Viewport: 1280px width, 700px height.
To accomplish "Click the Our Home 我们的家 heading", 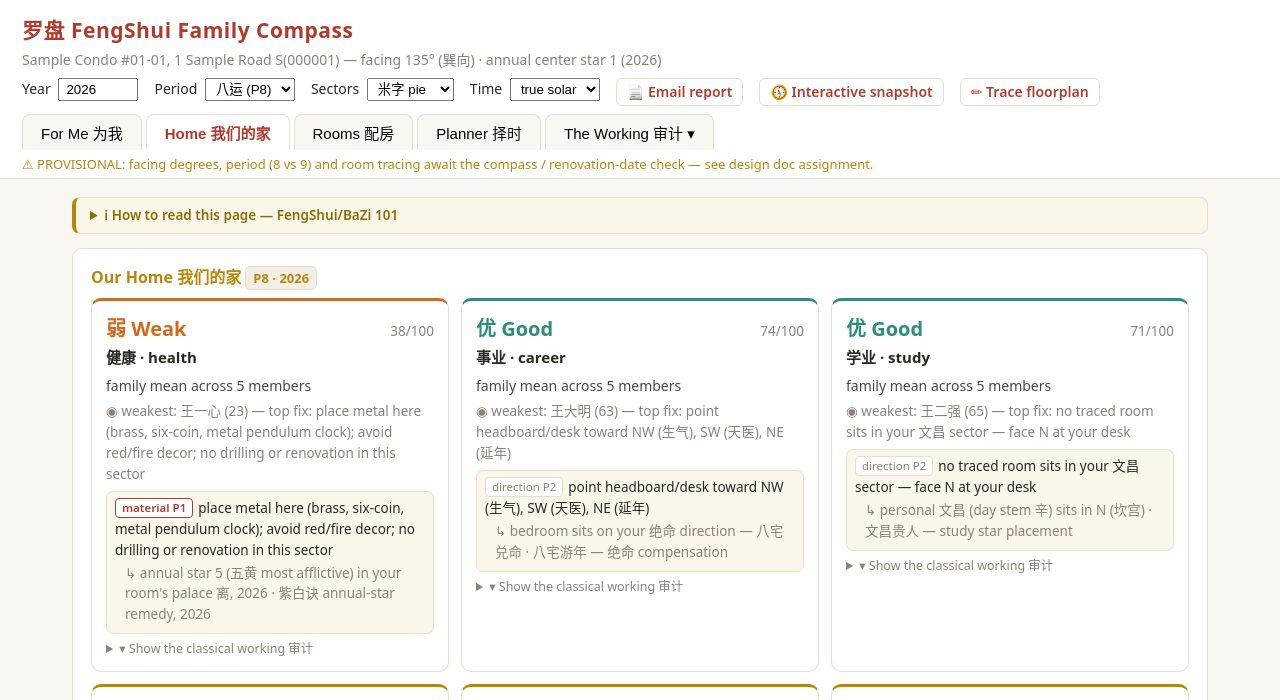I will tap(166, 277).
